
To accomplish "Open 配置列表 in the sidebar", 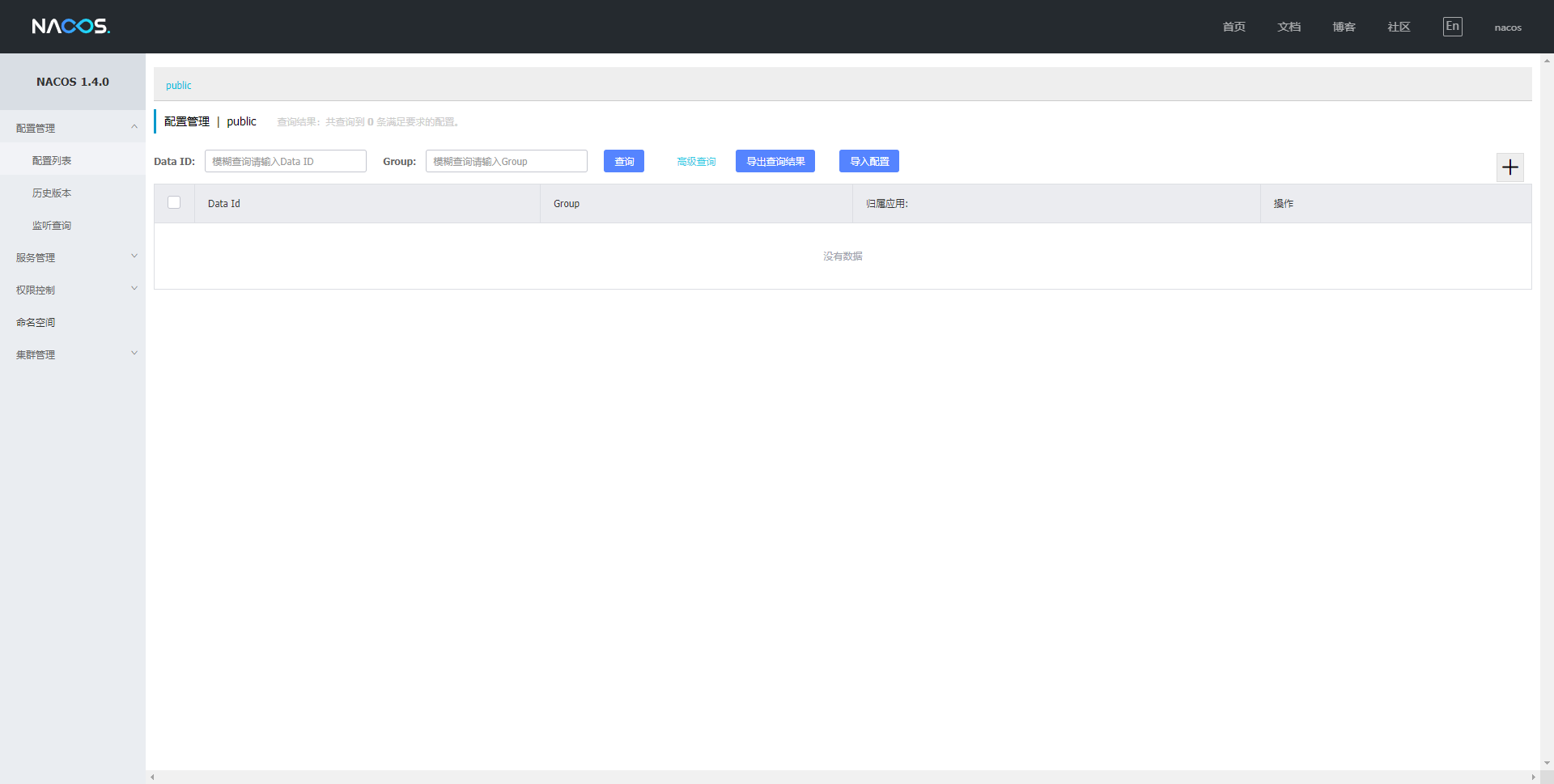I will pos(51,160).
